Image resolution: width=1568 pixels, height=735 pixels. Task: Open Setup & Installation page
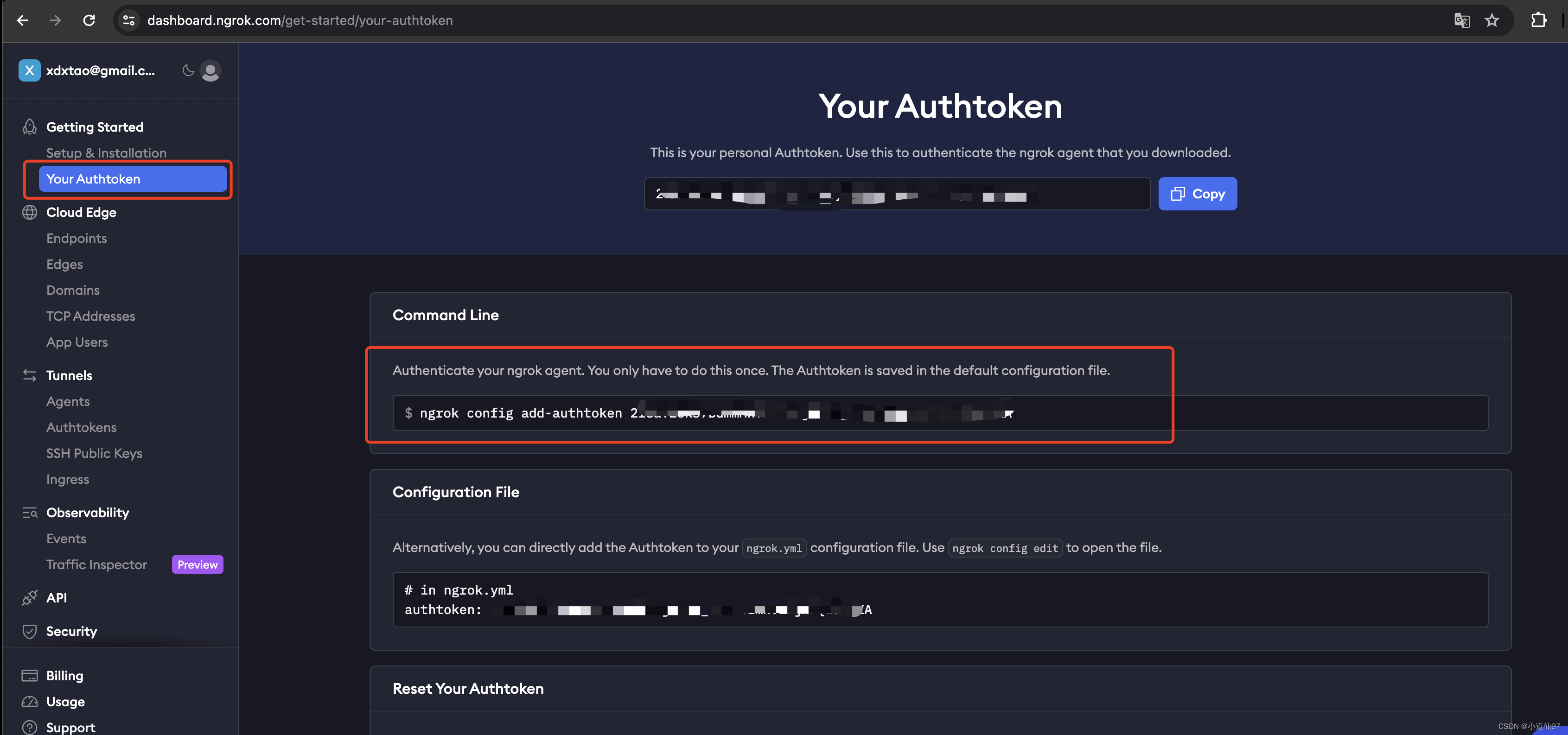pos(107,153)
